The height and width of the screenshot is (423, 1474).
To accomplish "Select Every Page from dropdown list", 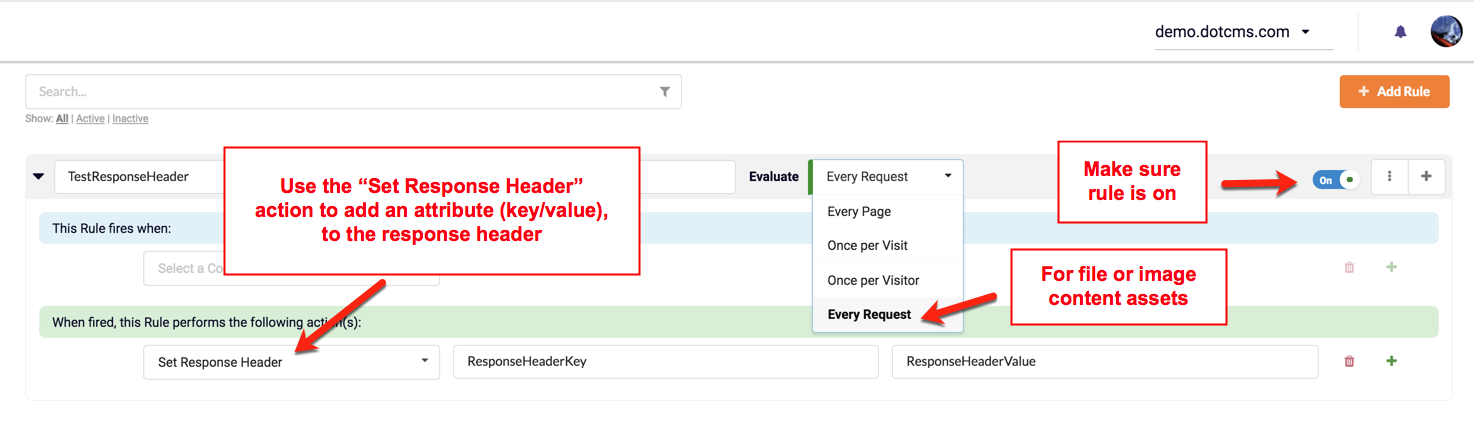I will coord(859,212).
